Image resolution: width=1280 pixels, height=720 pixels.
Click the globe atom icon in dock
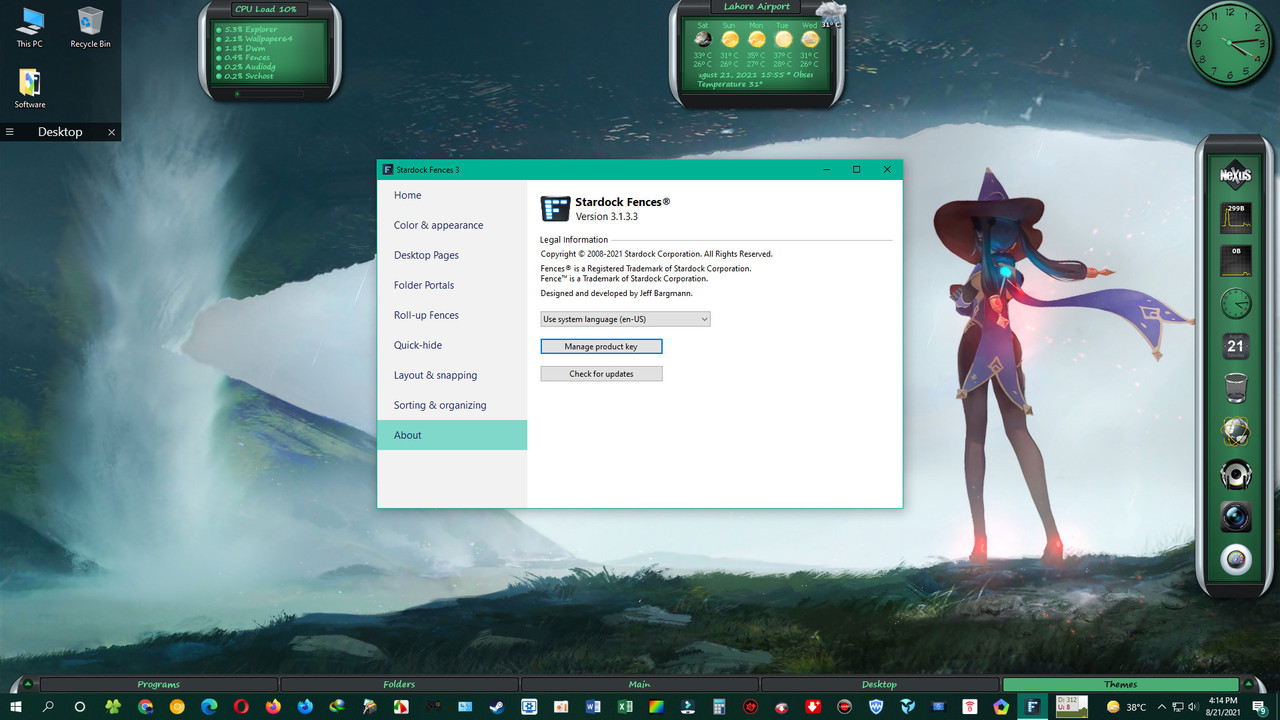click(1236, 431)
